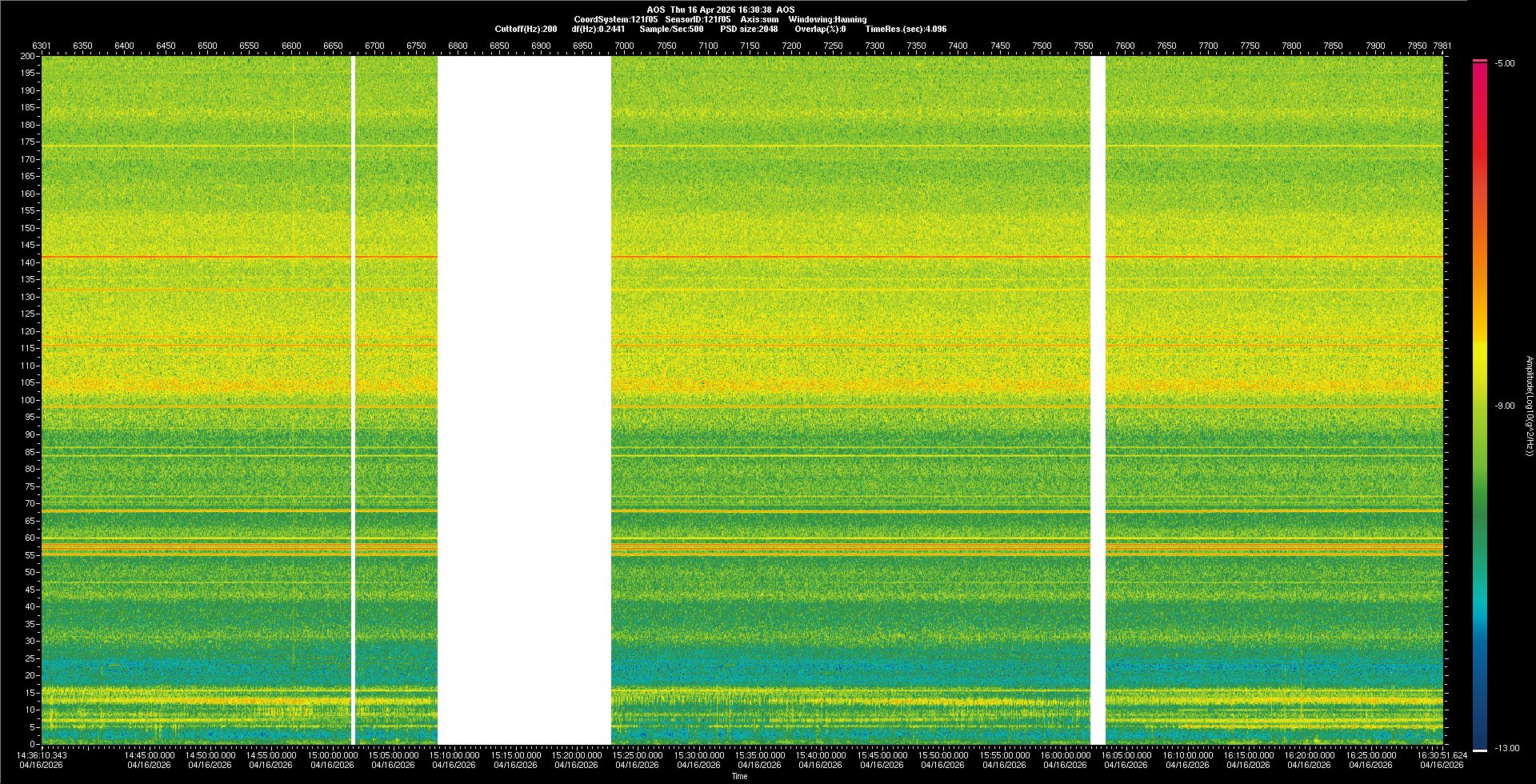Click the 7000 index label on top axis
Screen dimensions: 1536x784
click(624, 46)
